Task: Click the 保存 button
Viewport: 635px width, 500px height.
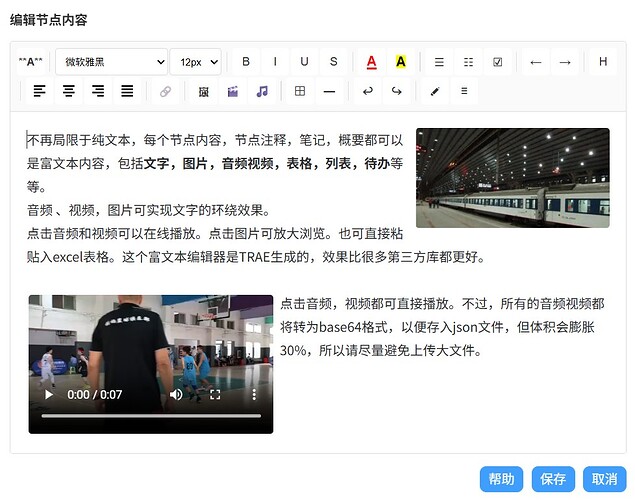Action: [x=553, y=479]
